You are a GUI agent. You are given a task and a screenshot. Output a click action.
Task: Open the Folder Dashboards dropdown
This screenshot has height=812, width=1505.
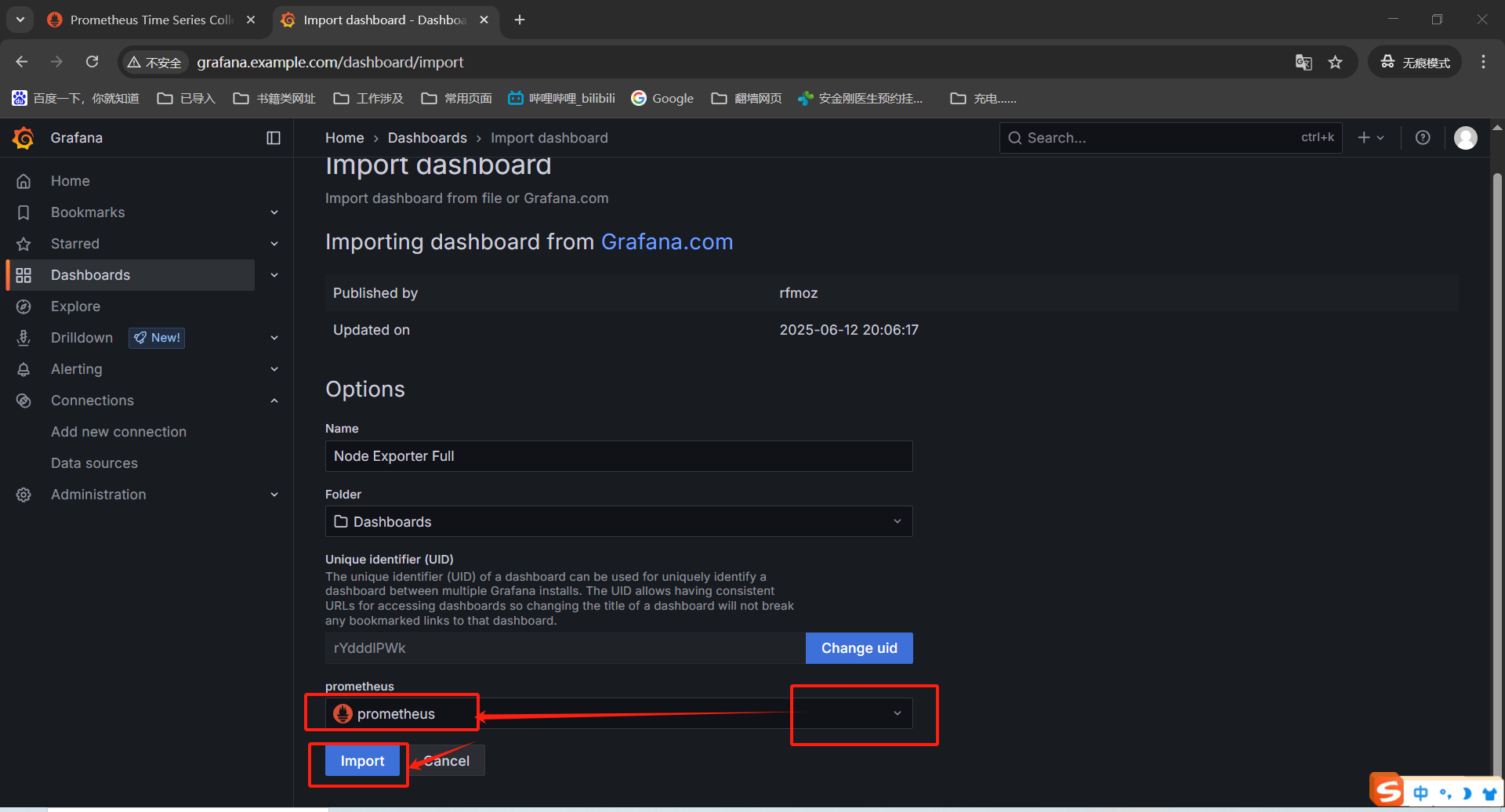[618, 521]
